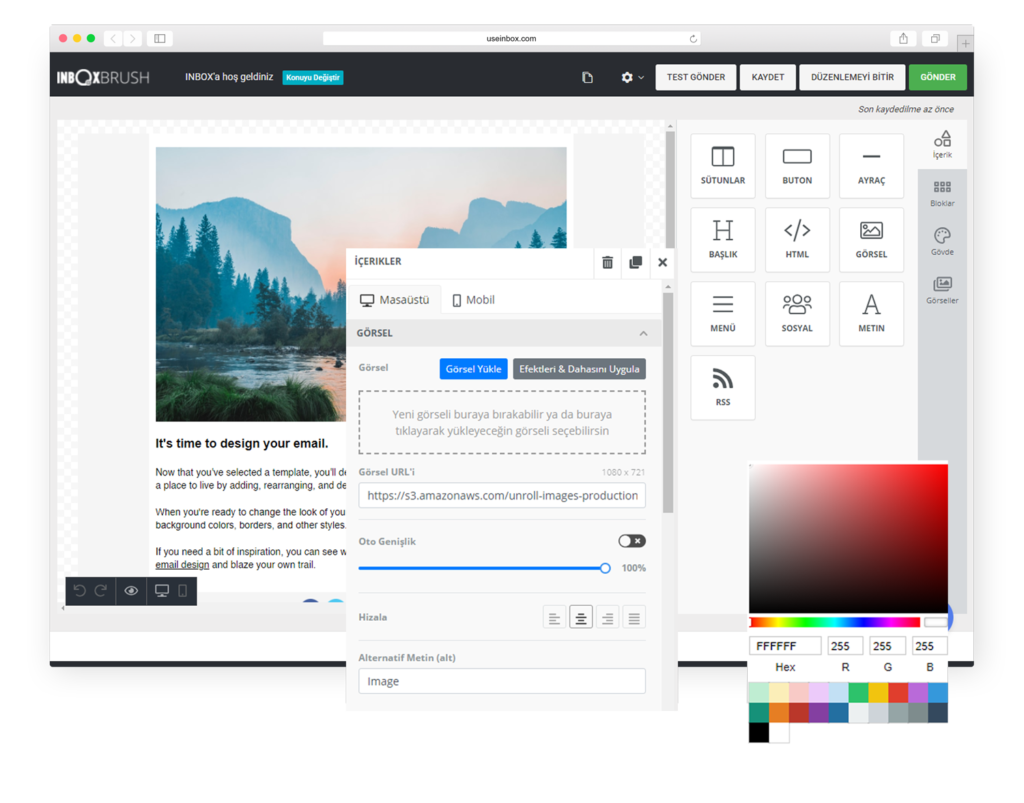Select the Sütunlar columns content block

pos(722,166)
